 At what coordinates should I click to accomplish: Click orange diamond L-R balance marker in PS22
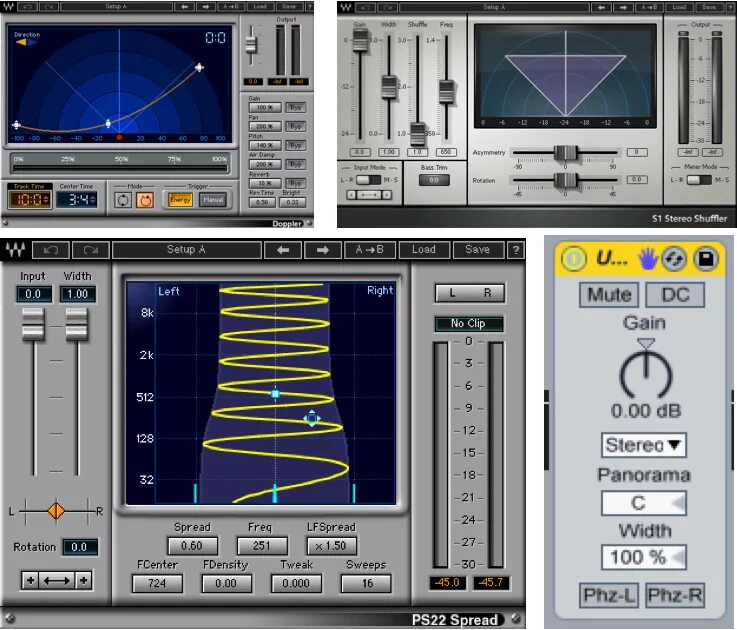(x=56, y=511)
